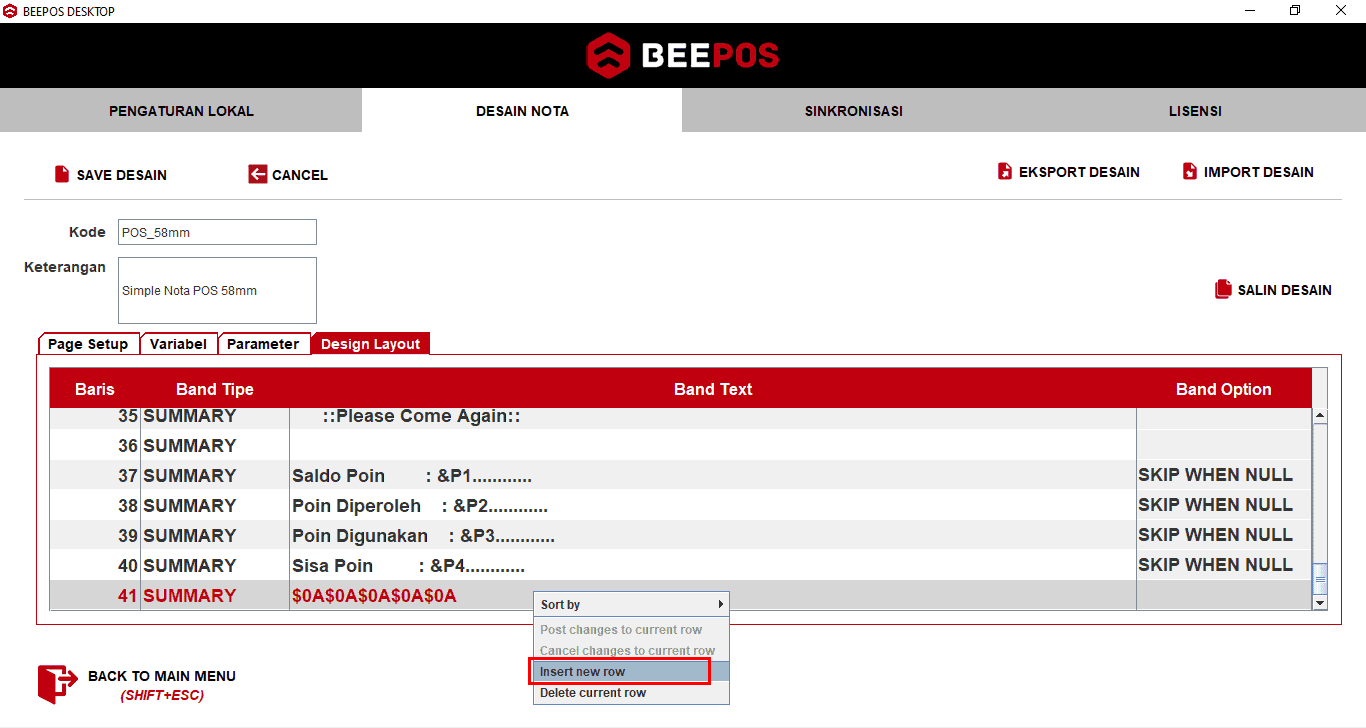
Task: Select the '$0A$0A$0A$0A$0A' band text cell
Action: (x=713, y=596)
